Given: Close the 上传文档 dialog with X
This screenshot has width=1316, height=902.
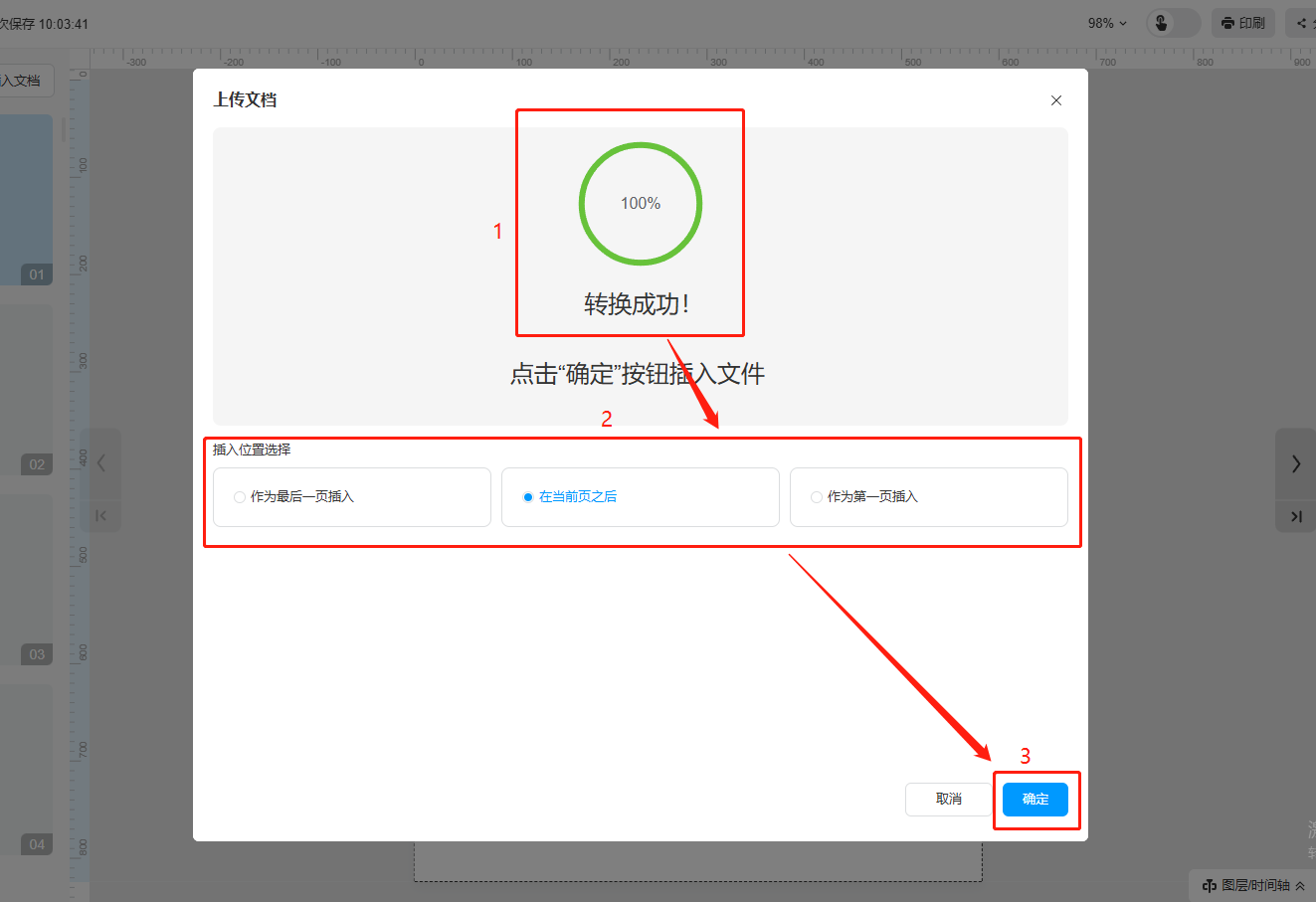Looking at the screenshot, I should click(x=1056, y=100).
